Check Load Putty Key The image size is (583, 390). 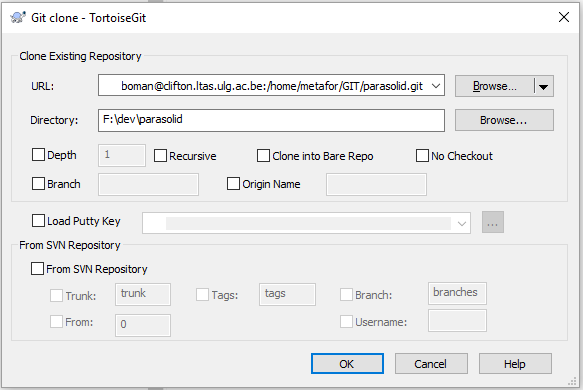point(38,220)
